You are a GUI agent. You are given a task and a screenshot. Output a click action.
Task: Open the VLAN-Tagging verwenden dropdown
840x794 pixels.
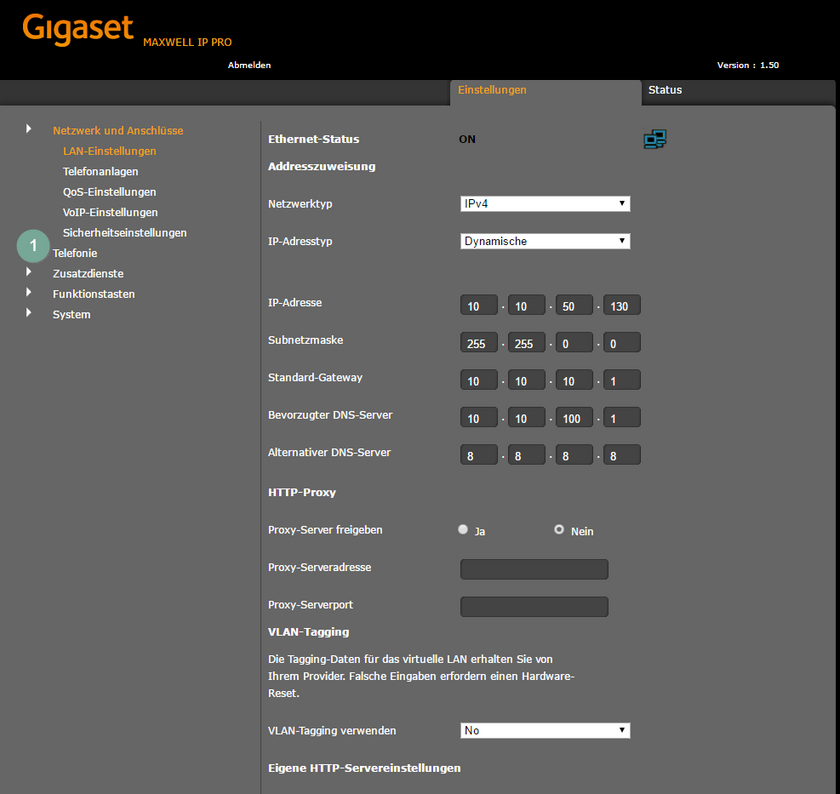coord(545,730)
